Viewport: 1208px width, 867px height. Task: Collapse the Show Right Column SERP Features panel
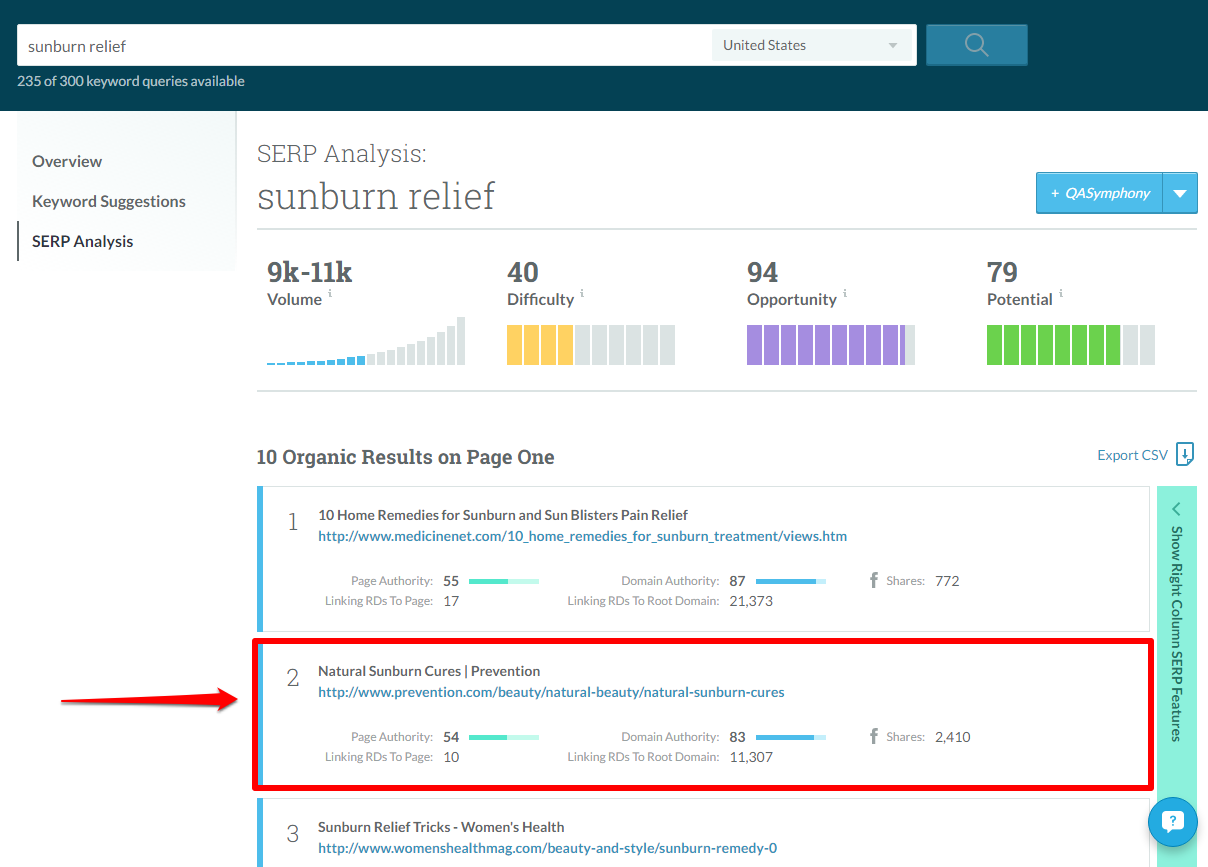pyautogui.click(x=1176, y=509)
